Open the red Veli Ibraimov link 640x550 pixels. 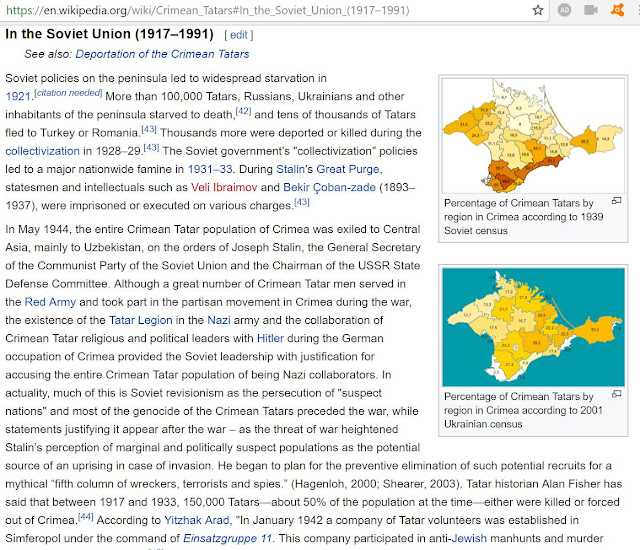tap(224, 187)
